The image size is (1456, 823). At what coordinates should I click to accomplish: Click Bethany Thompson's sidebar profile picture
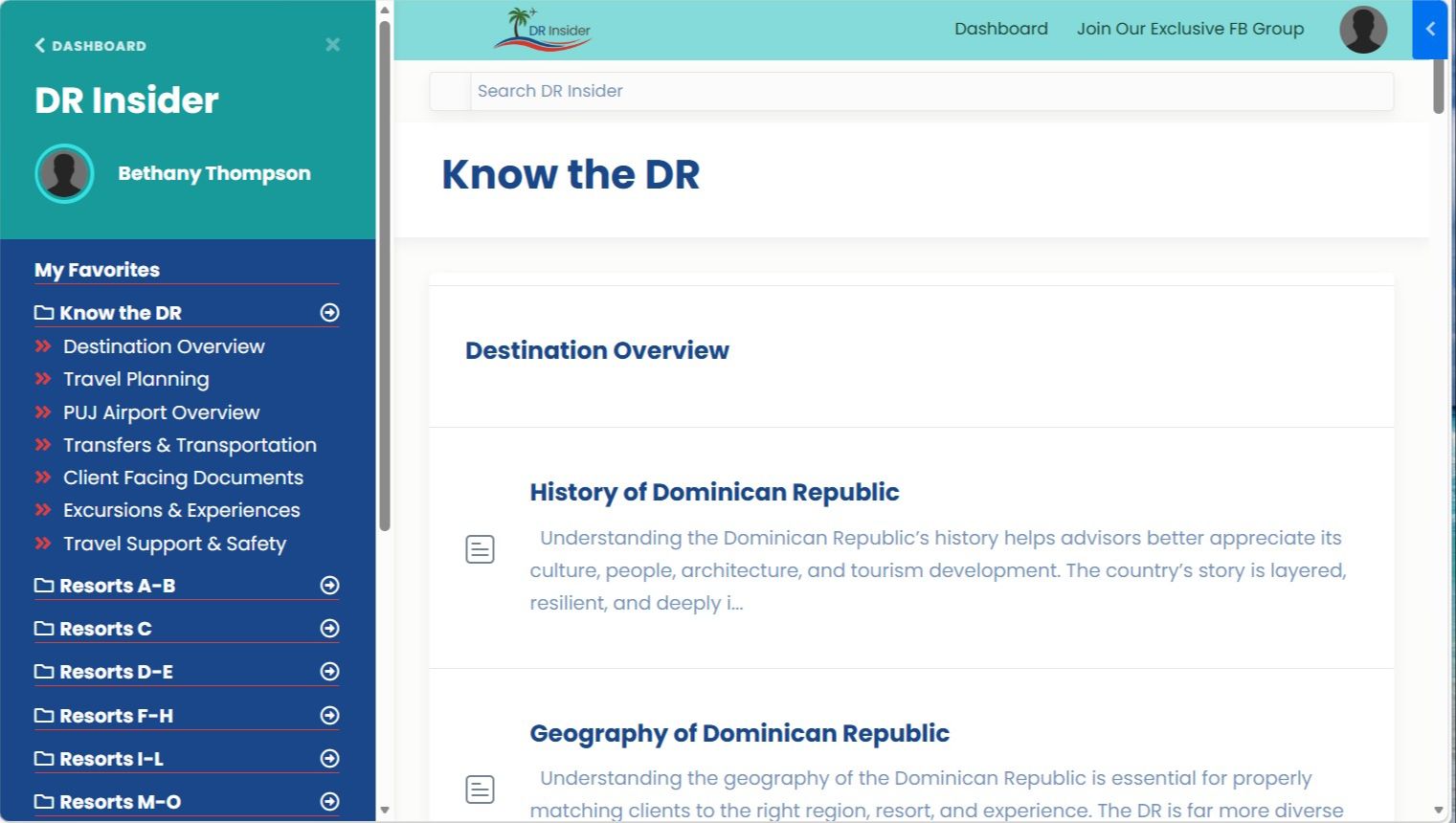tap(64, 173)
